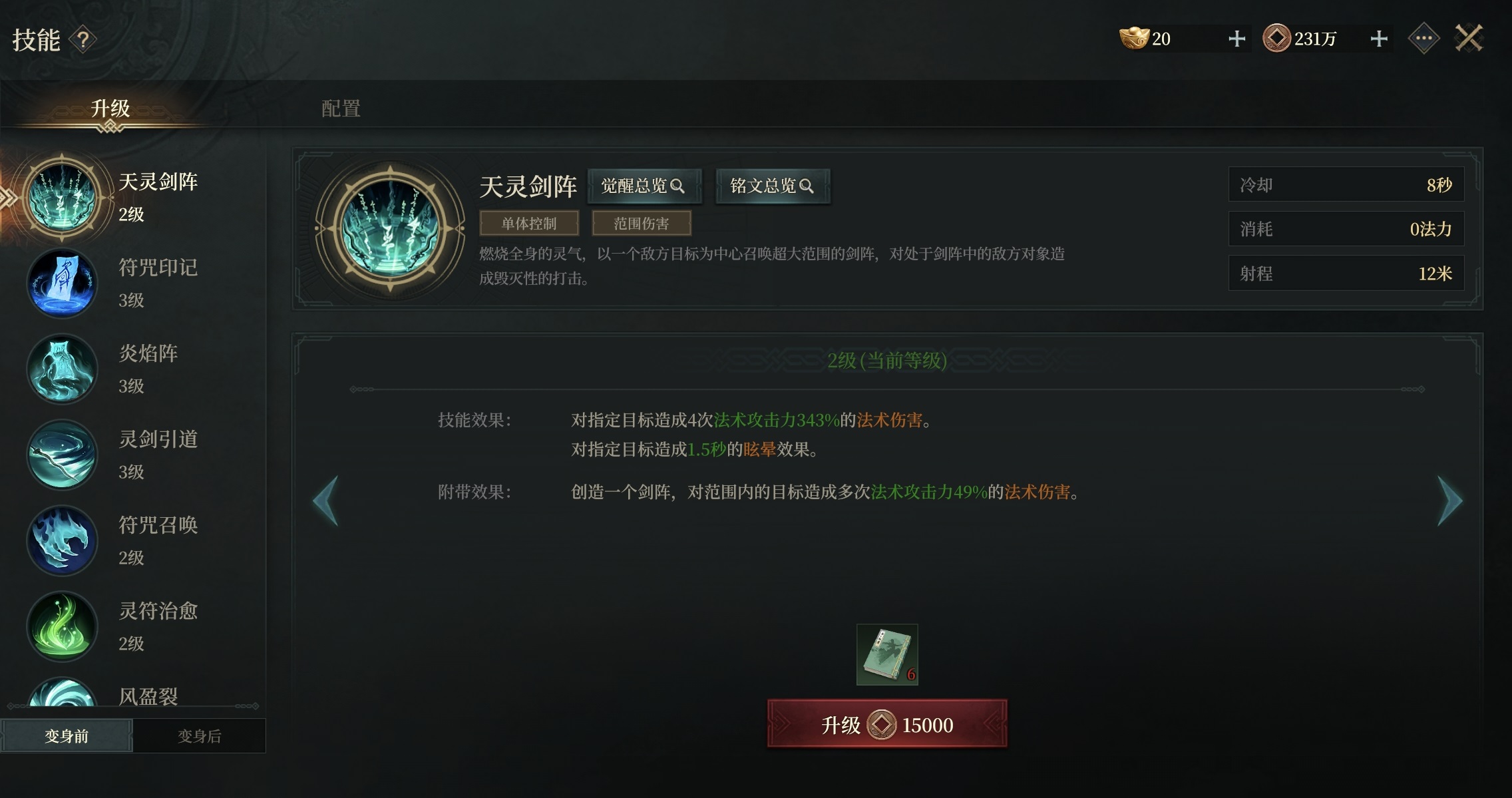Open 觉醒总览 overview
The width and height of the screenshot is (1512, 798).
[x=644, y=186]
